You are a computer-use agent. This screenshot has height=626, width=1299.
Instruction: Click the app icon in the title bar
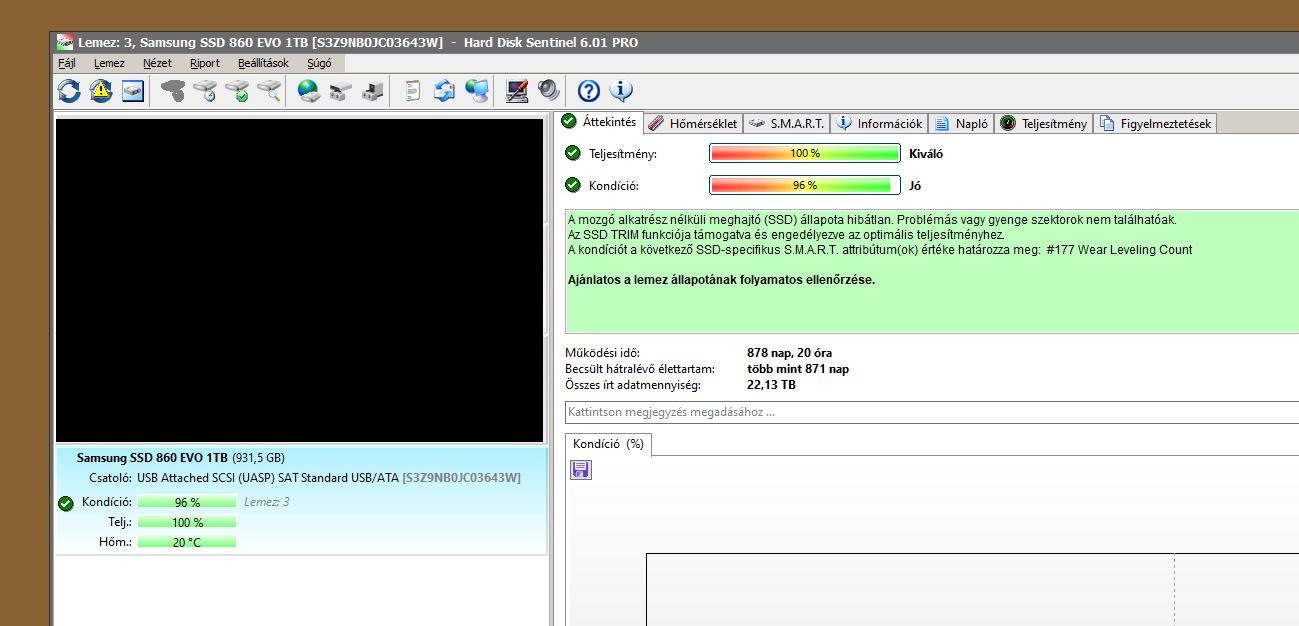(x=65, y=42)
